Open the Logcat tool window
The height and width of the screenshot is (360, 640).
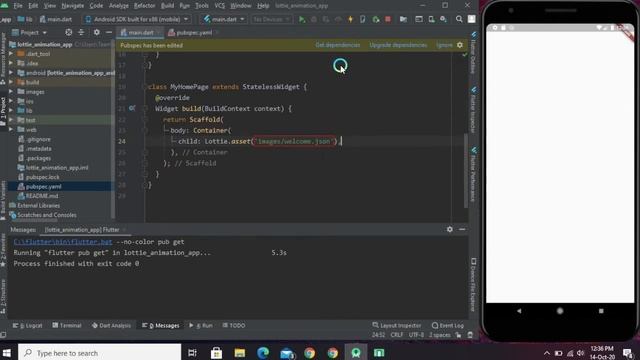(x=27, y=325)
